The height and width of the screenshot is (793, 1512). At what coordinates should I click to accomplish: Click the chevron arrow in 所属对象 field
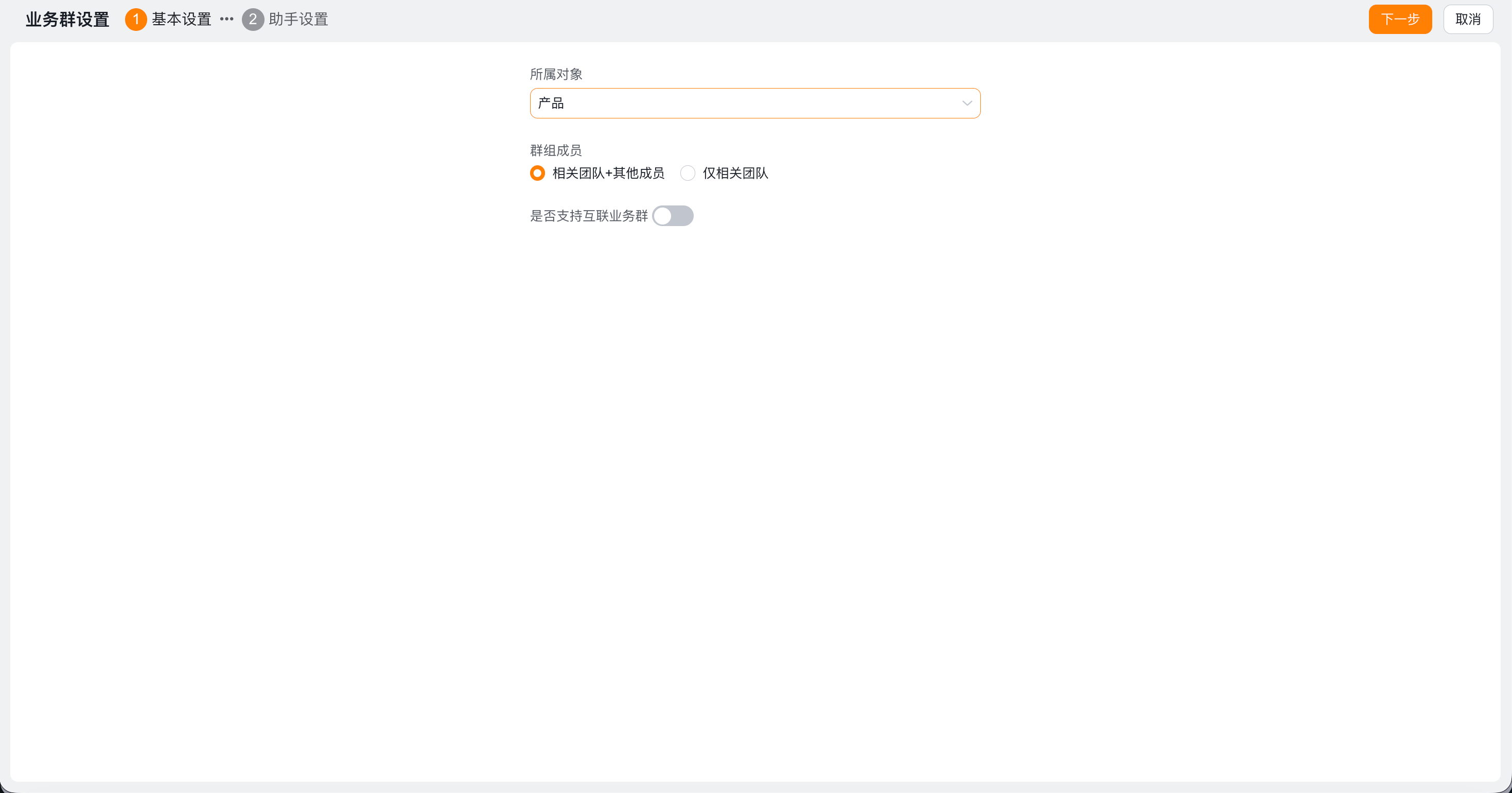tap(966, 104)
